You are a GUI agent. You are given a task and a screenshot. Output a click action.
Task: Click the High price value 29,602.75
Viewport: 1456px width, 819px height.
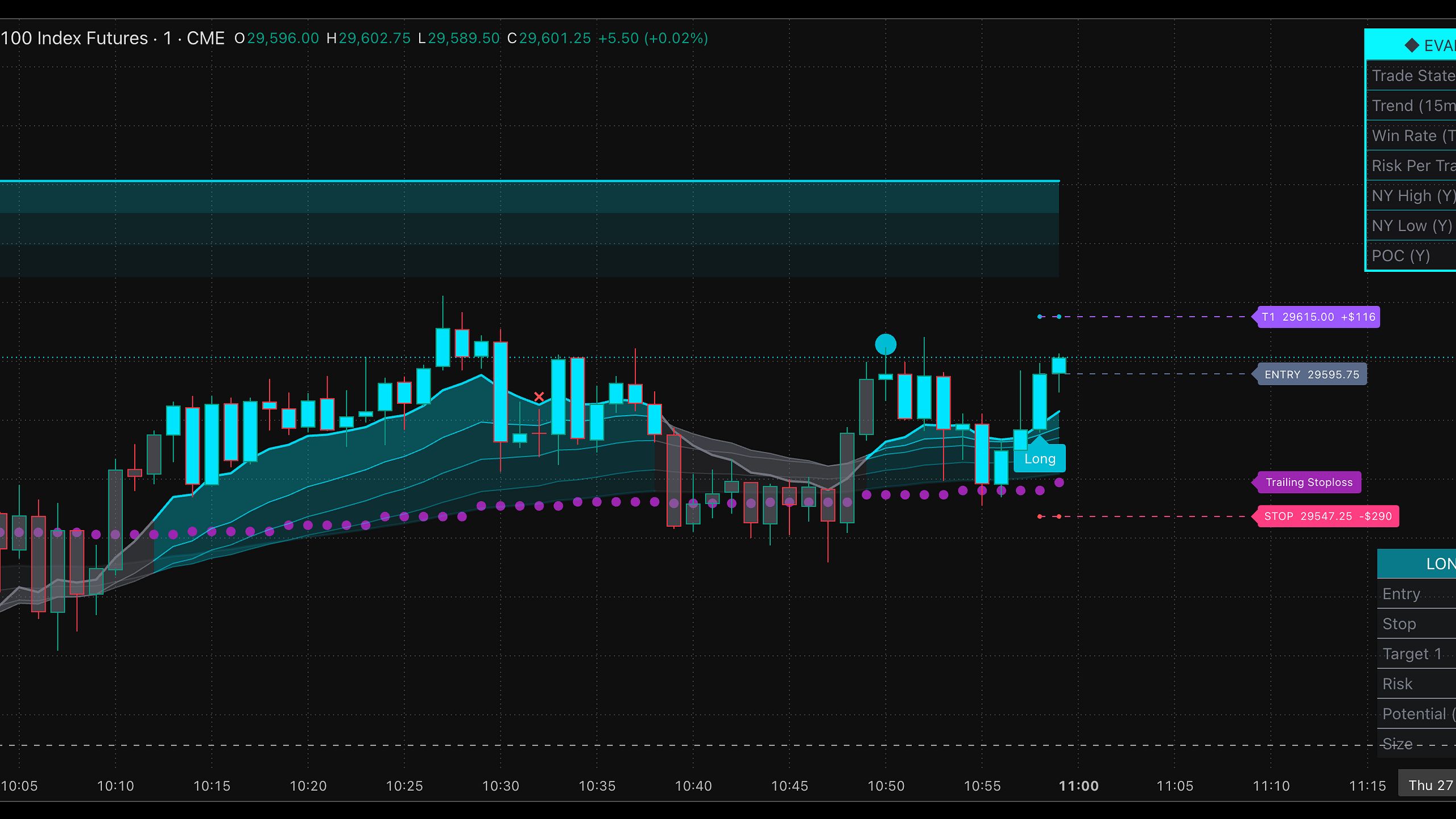(x=374, y=38)
